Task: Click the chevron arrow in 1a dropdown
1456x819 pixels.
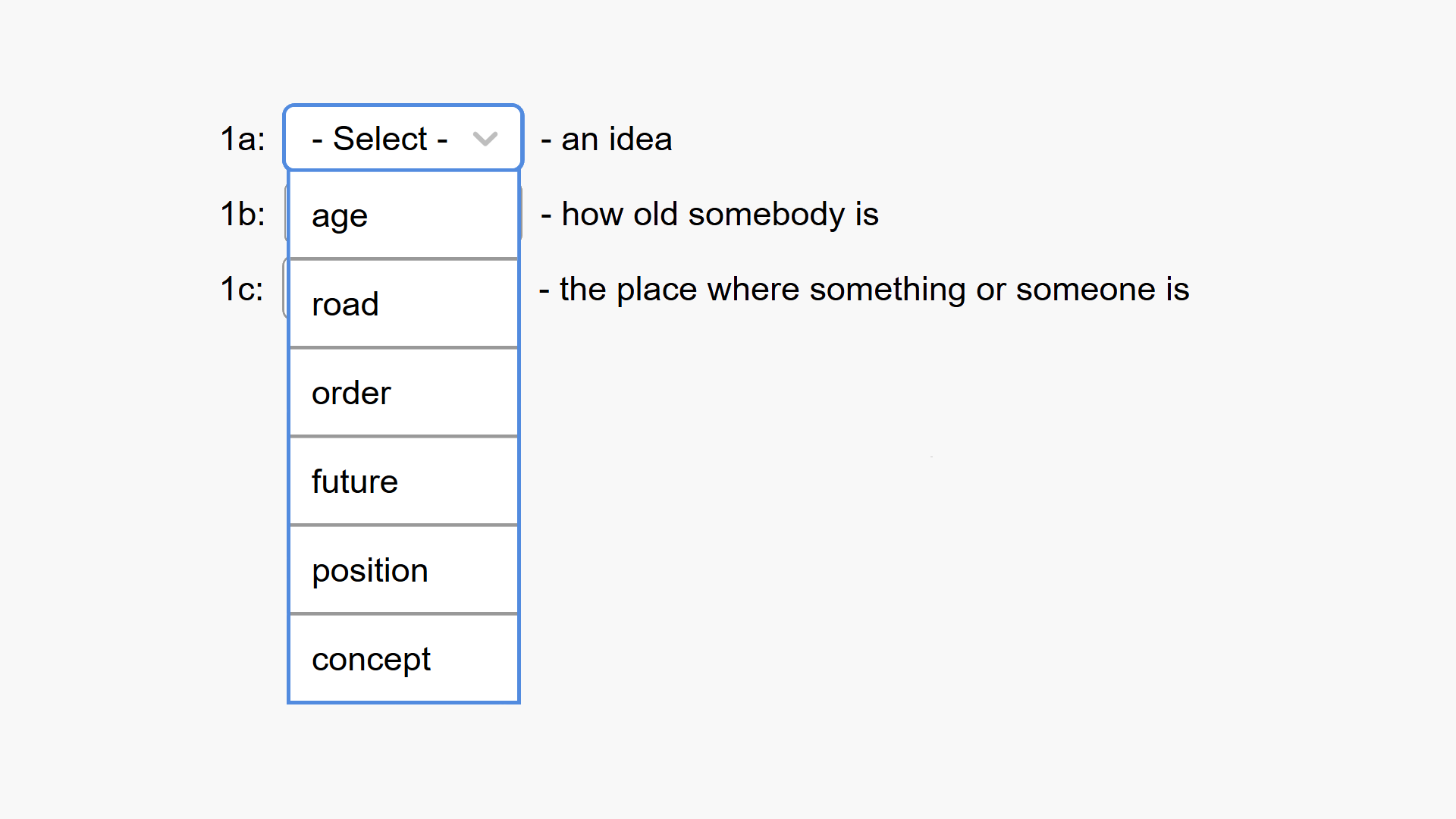Action: 485,139
